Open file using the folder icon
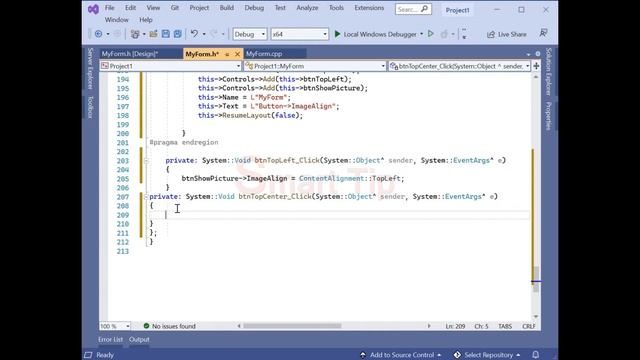The width and height of the screenshot is (640, 360). point(153,34)
